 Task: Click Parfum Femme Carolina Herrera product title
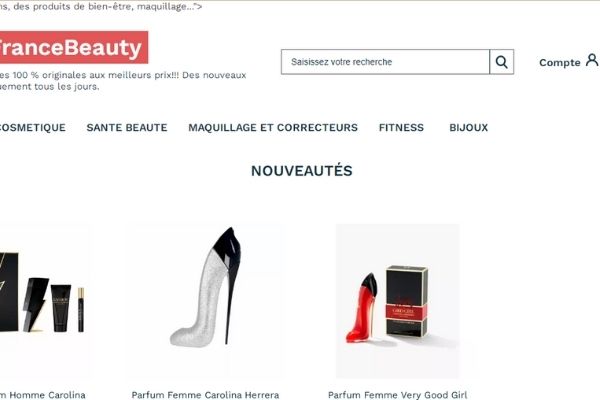click(x=205, y=395)
